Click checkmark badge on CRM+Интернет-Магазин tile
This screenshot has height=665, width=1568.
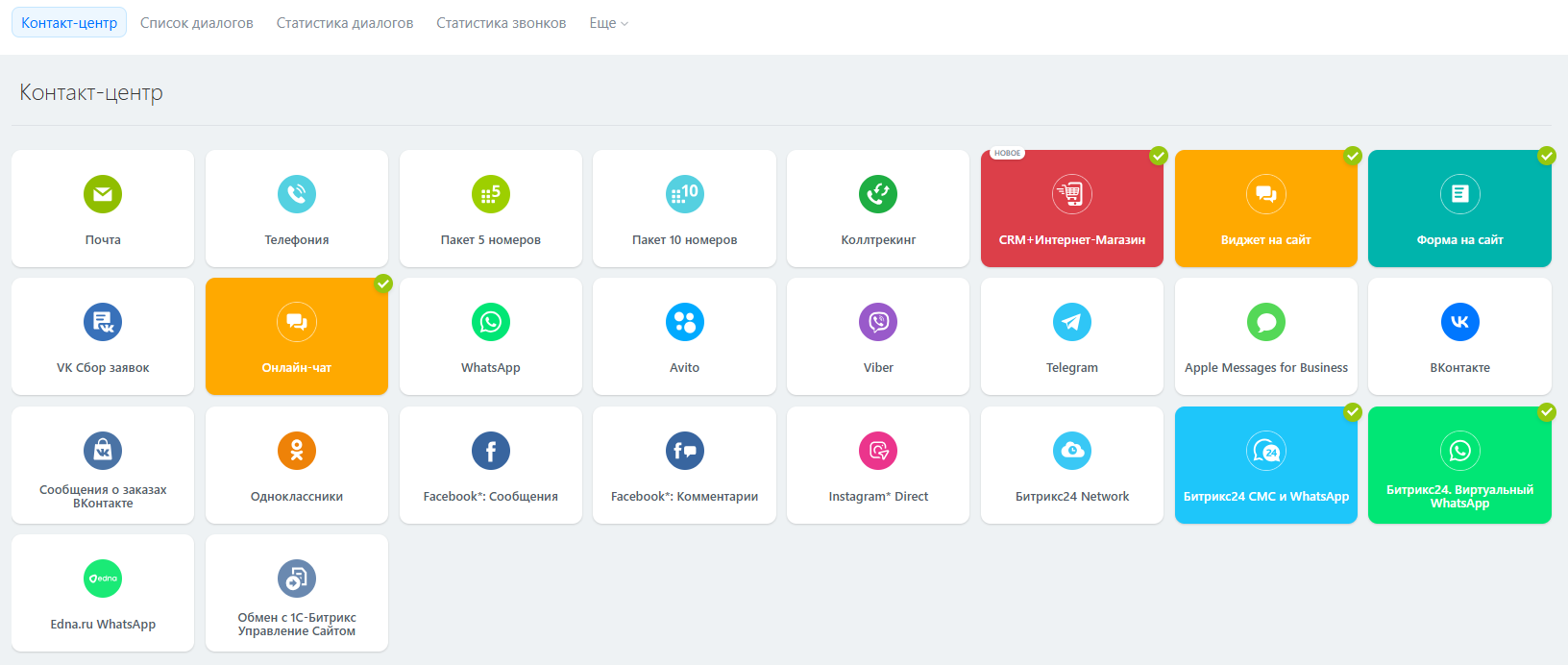[1159, 156]
